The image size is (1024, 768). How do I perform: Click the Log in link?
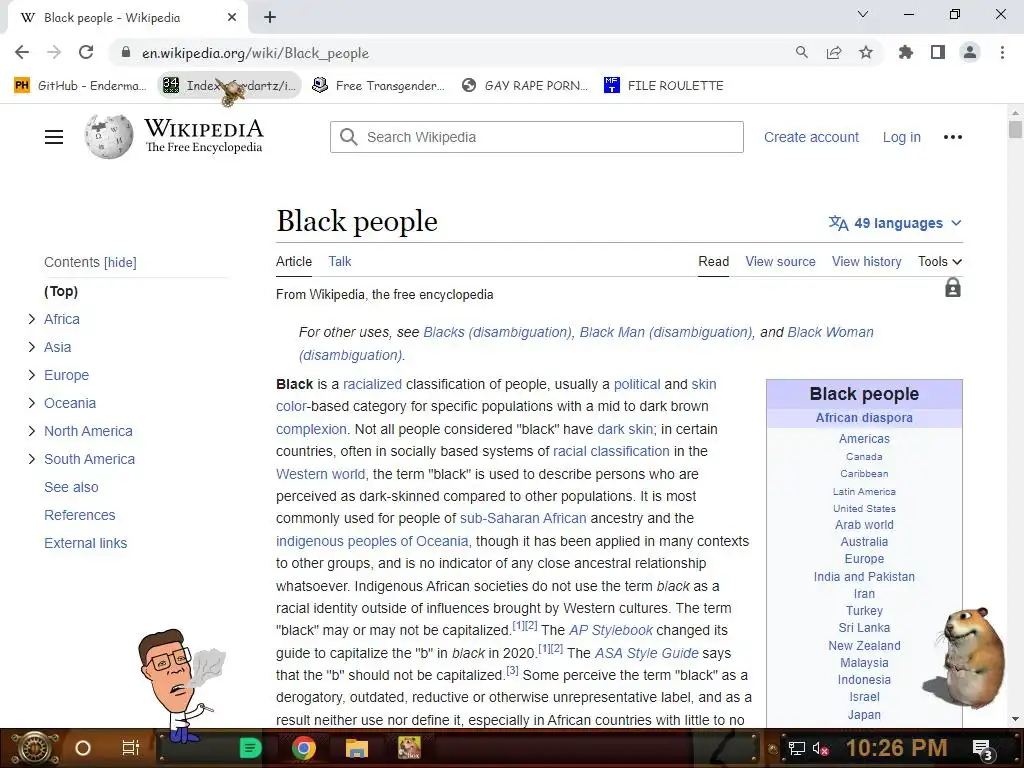pos(902,137)
